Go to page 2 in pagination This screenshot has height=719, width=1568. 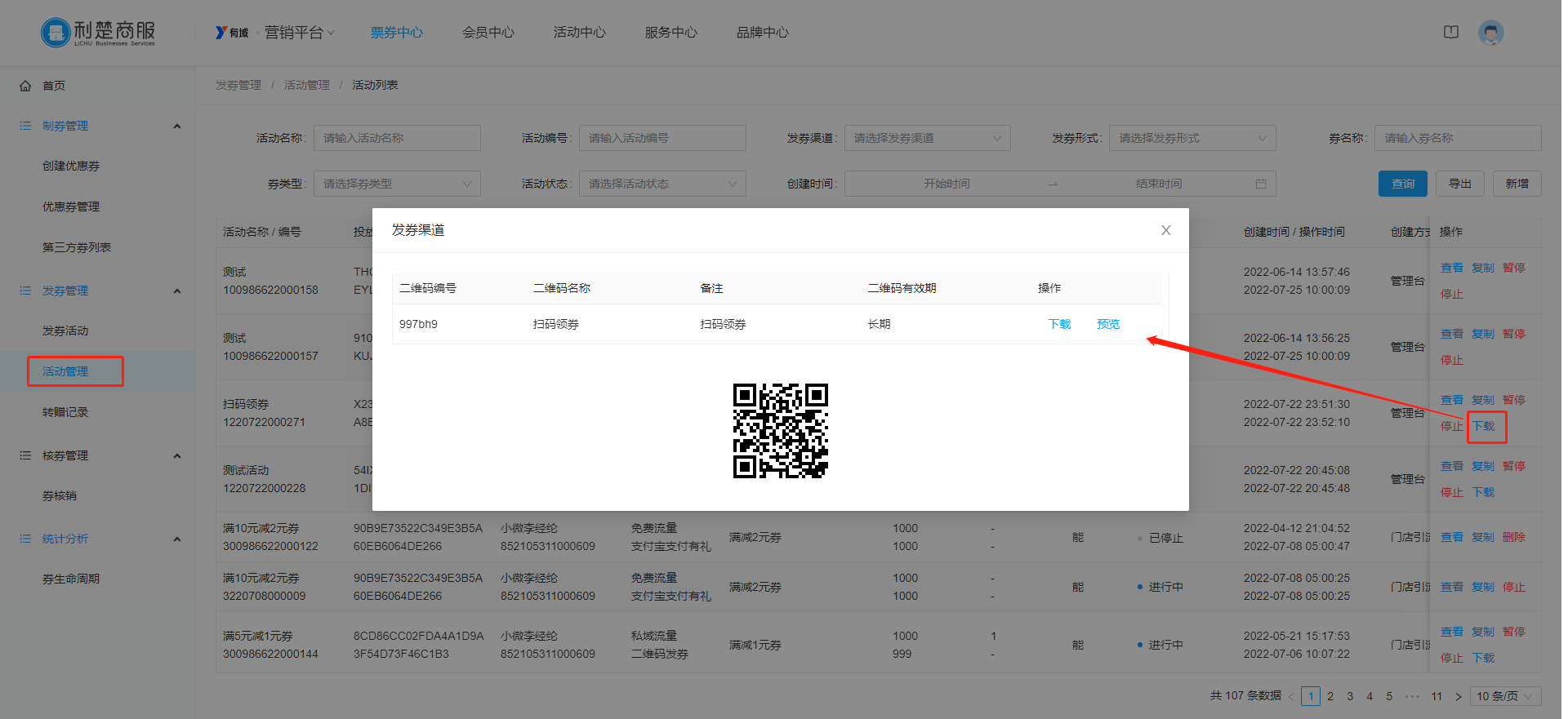1330,696
